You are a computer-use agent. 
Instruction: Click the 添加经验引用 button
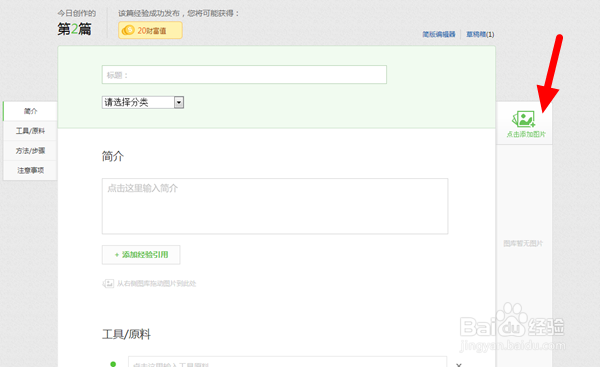click(x=141, y=254)
